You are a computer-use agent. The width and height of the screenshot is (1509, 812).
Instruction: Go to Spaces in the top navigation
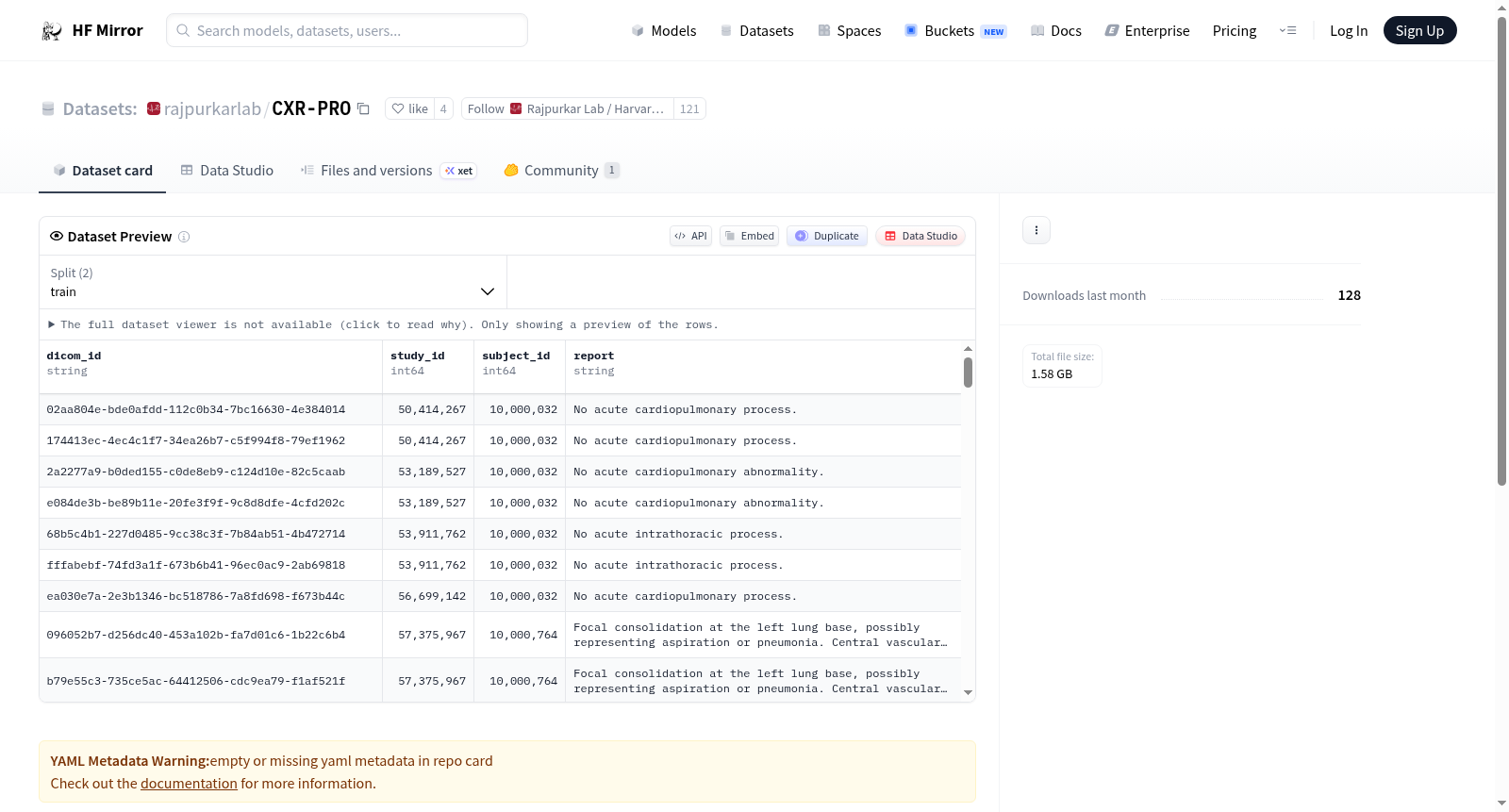pos(849,30)
